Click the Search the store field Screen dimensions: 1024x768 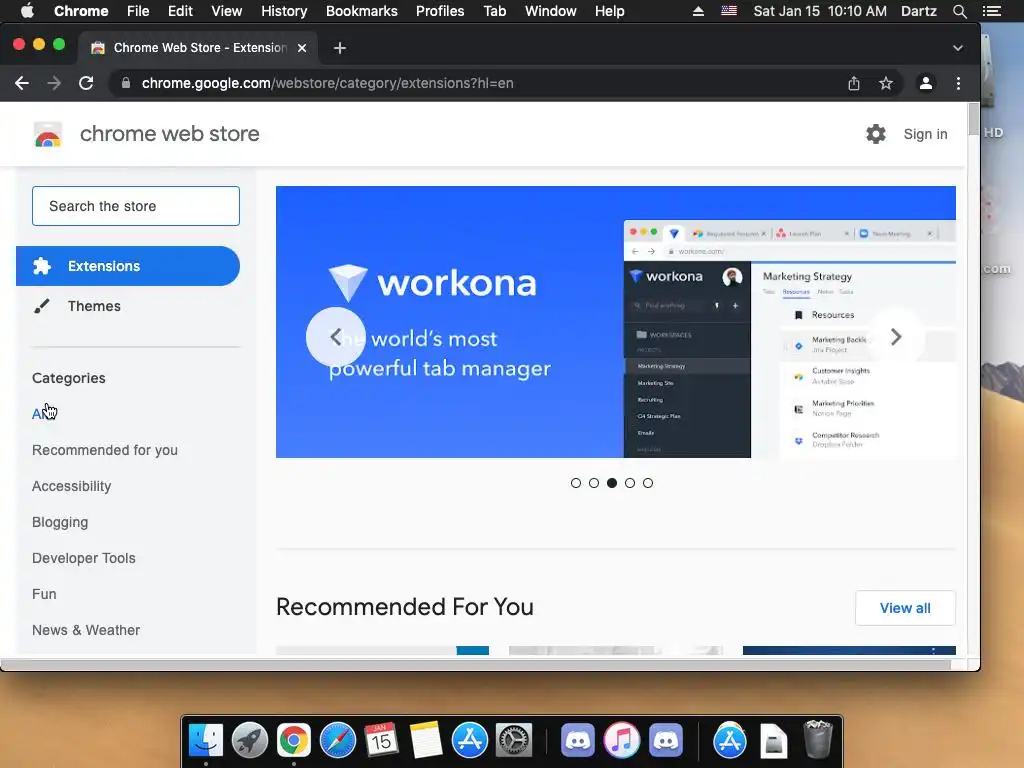coord(136,206)
